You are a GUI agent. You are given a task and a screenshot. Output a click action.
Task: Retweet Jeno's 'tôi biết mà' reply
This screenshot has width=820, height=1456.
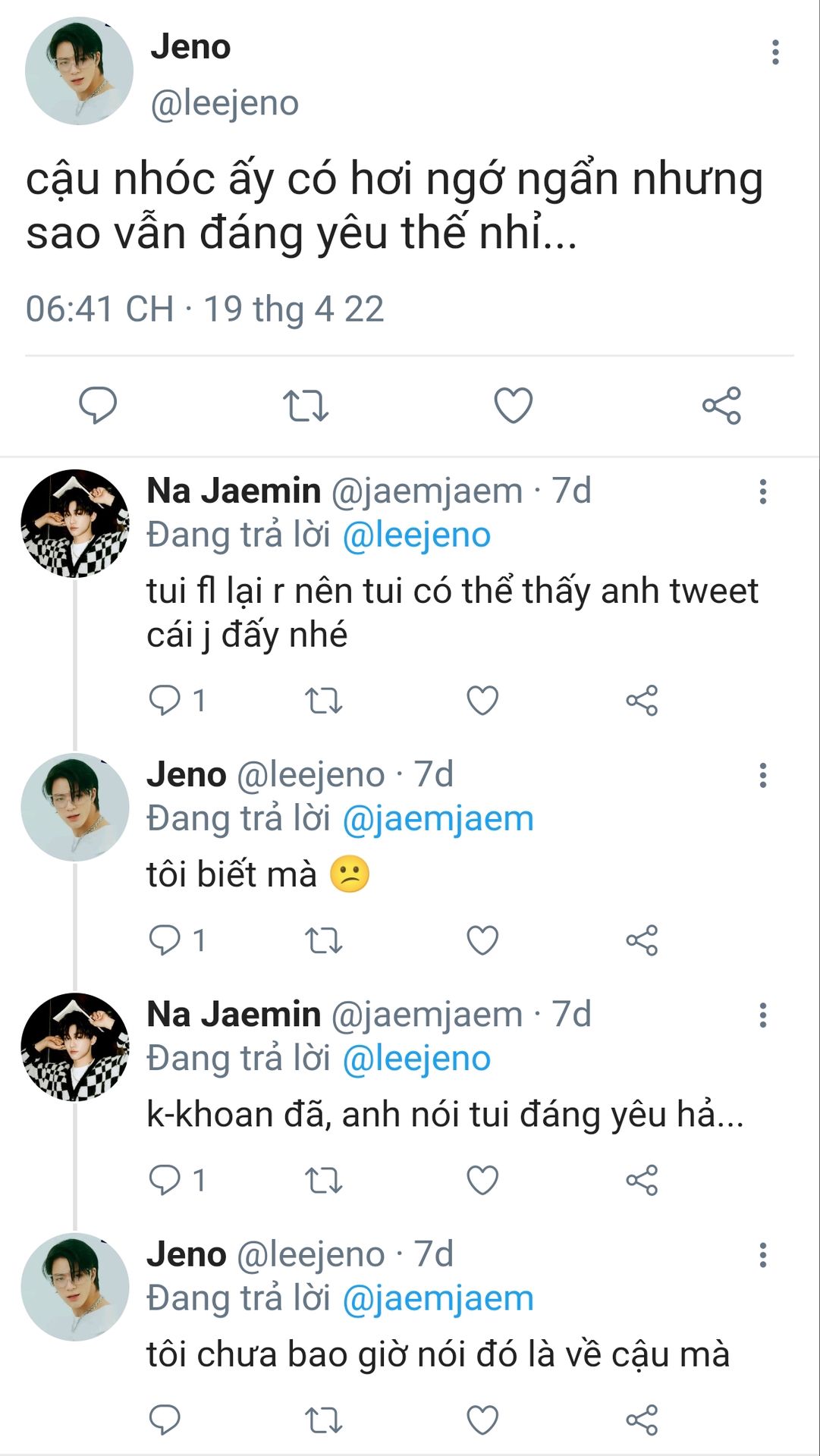point(323,940)
